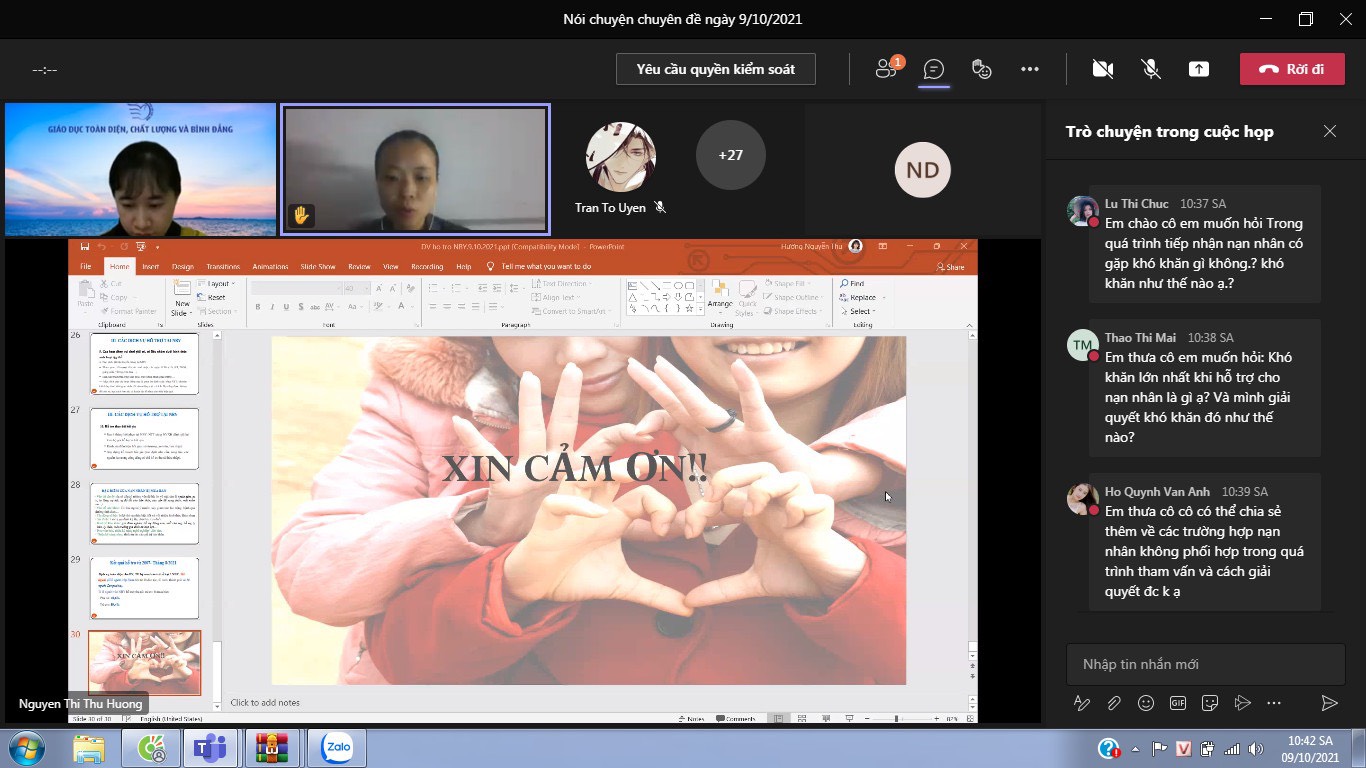1366x768 pixels.
Task: Open the reactions and raise hand menu
Action: (x=982, y=69)
